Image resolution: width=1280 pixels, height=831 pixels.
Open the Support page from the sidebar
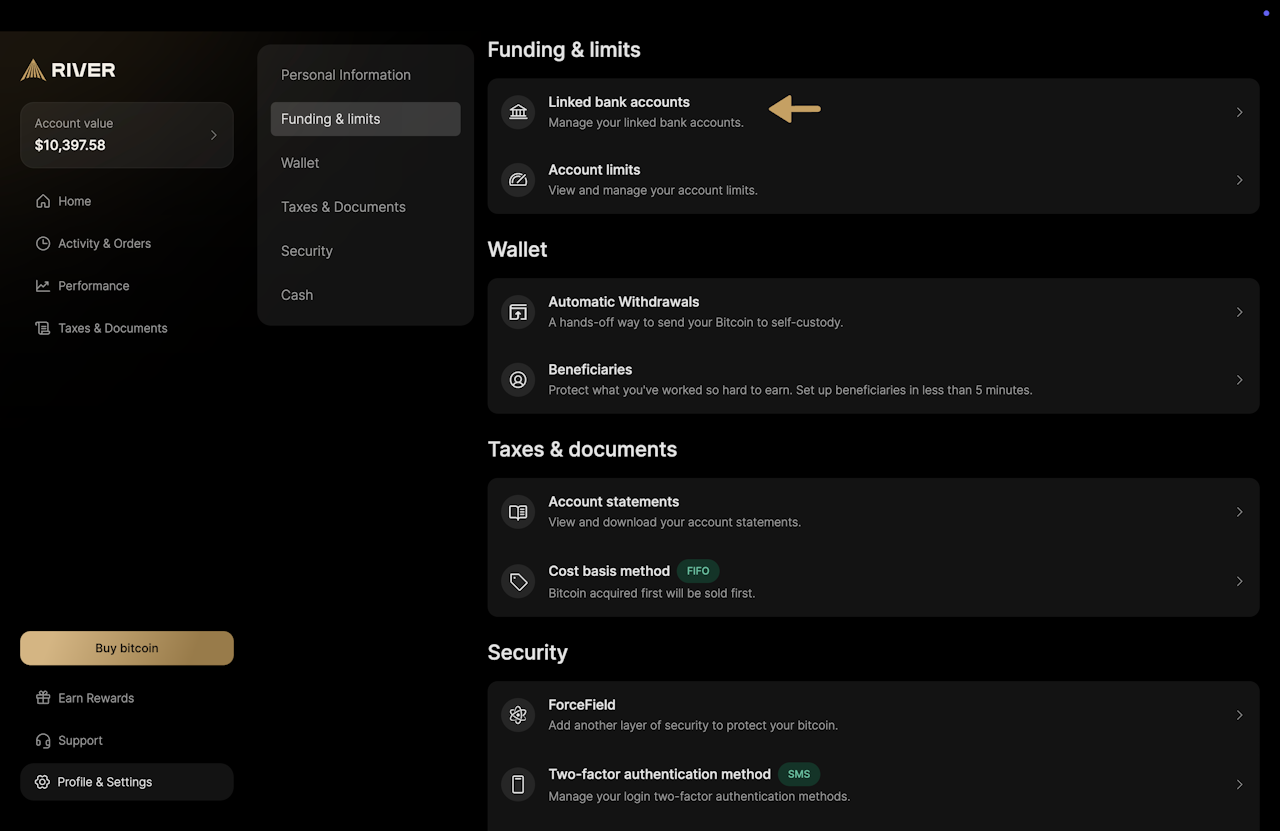[x=80, y=740]
